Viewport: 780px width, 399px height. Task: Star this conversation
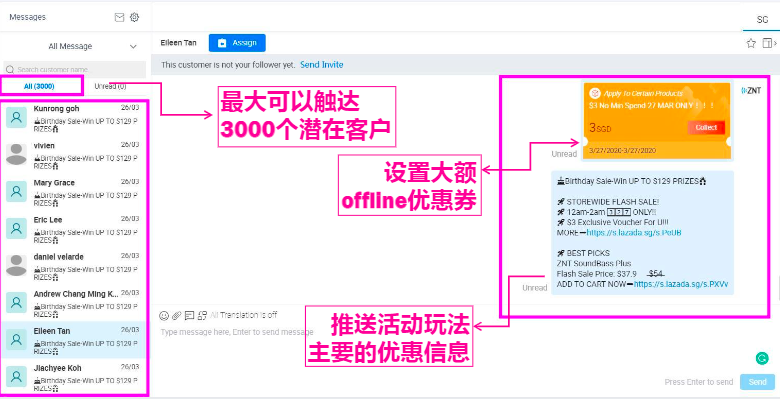click(751, 43)
